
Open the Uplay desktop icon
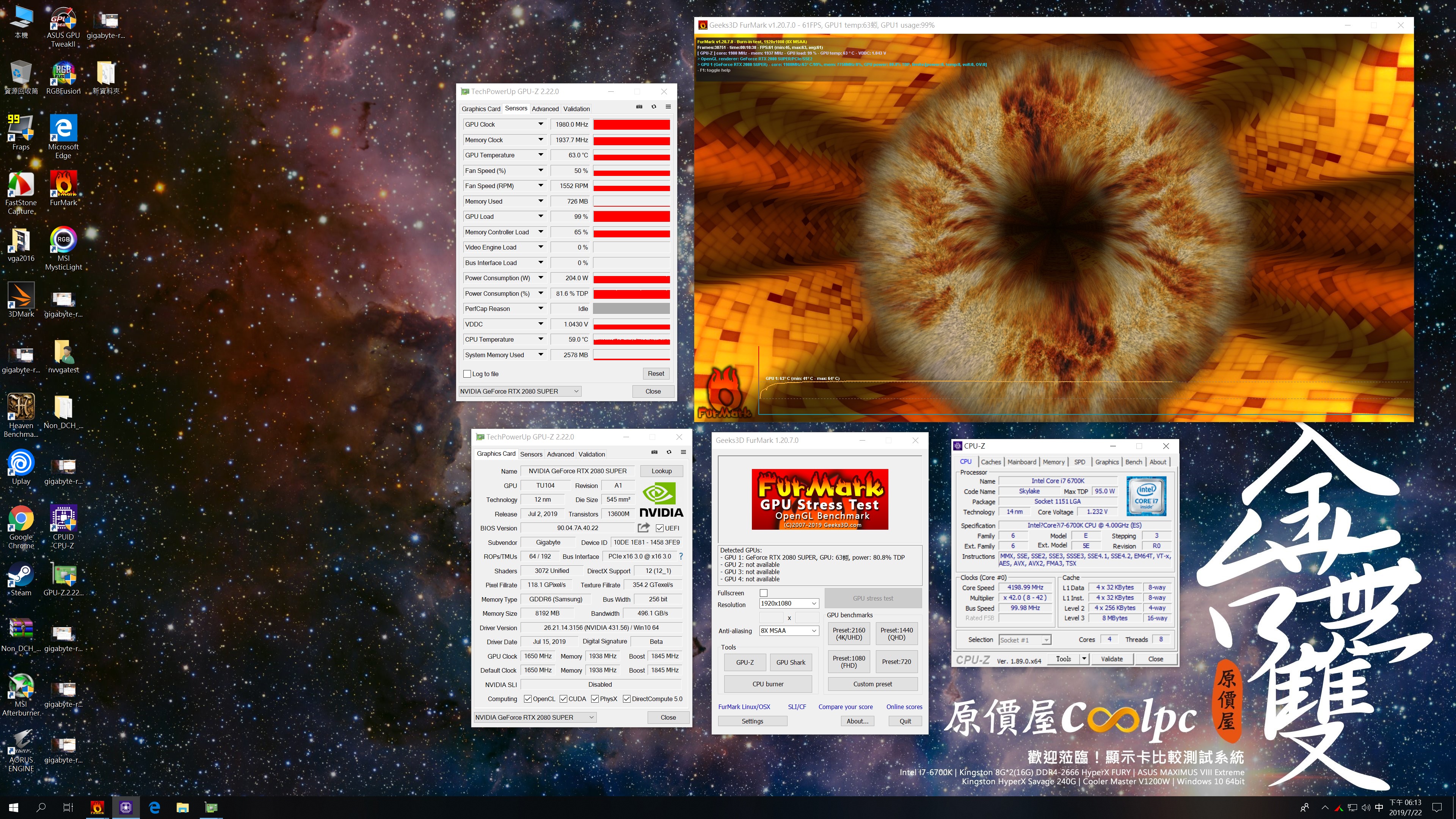[x=21, y=468]
